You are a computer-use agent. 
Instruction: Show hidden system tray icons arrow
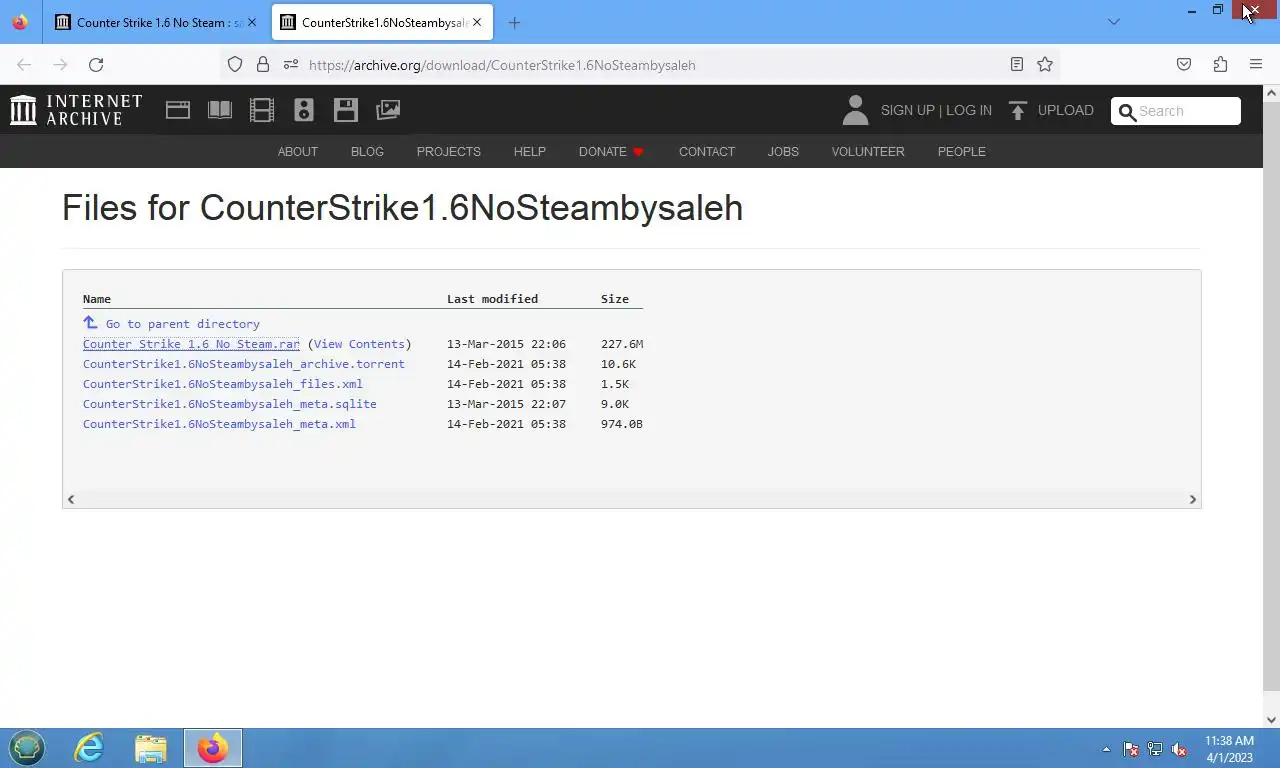point(1106,749)
